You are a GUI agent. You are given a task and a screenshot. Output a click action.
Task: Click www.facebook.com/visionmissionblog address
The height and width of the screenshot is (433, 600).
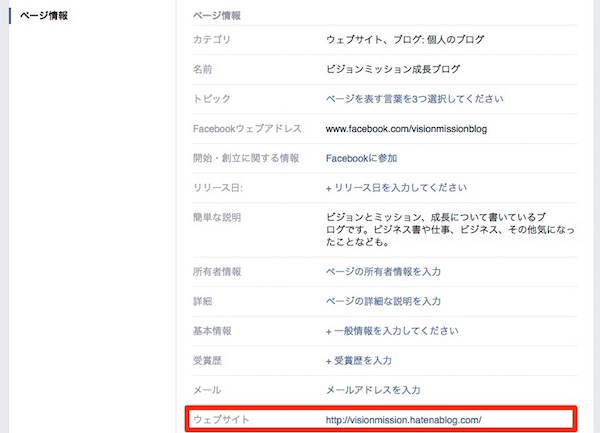point(406,129)
